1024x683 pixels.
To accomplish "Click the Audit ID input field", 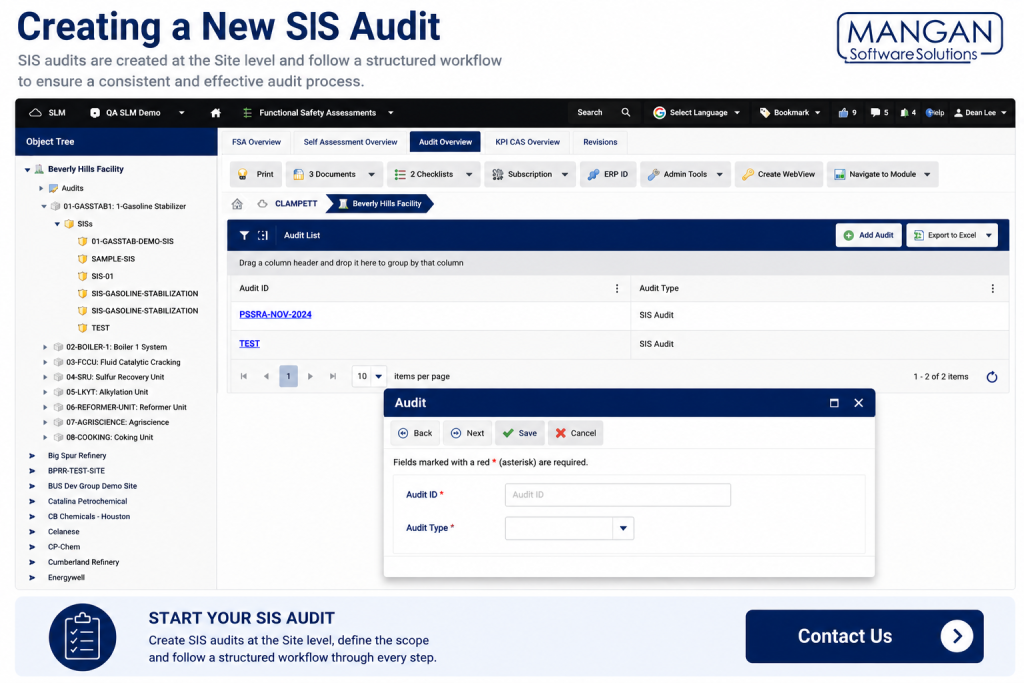I will 618,495.
